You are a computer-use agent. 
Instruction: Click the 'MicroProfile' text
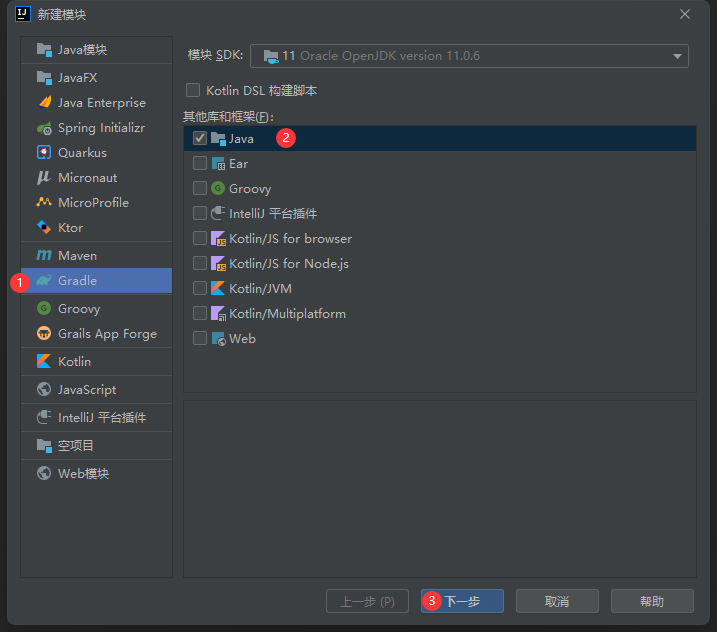point(94,203)
